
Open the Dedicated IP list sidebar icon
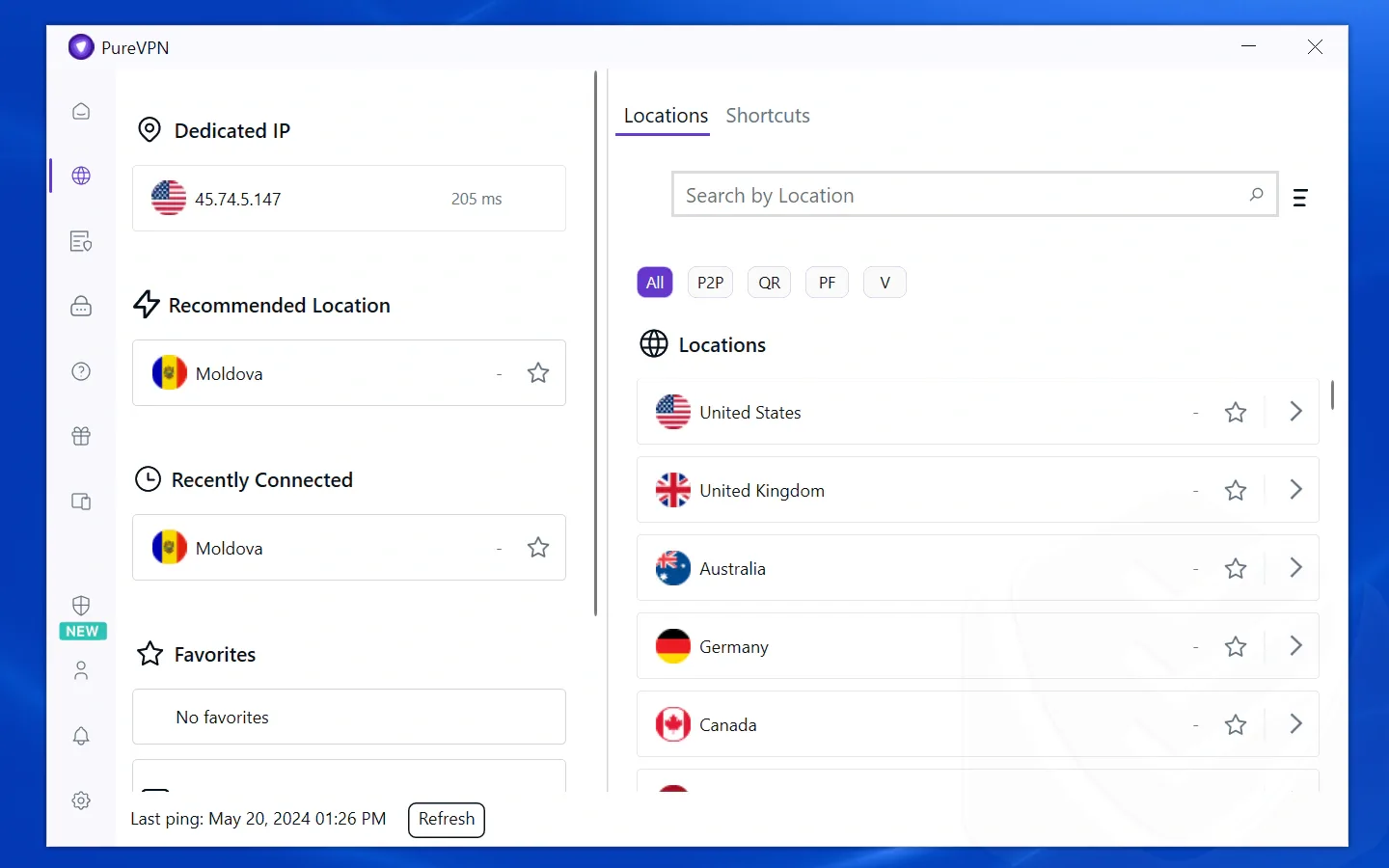click(x=81, y=241)
